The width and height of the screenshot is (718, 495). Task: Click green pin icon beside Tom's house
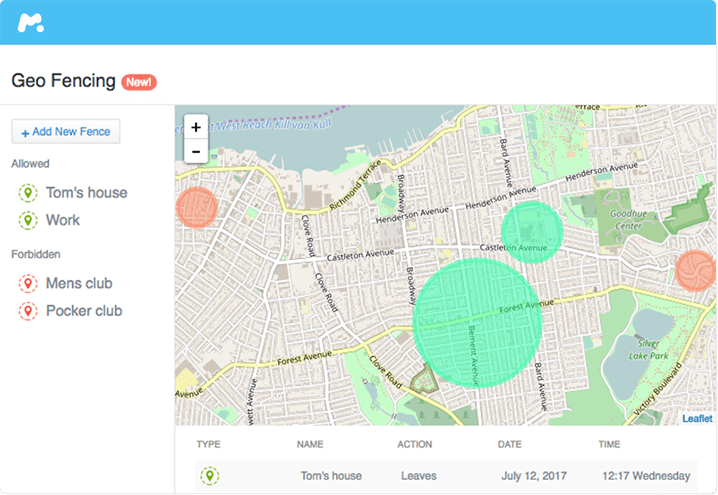[27, 193]
